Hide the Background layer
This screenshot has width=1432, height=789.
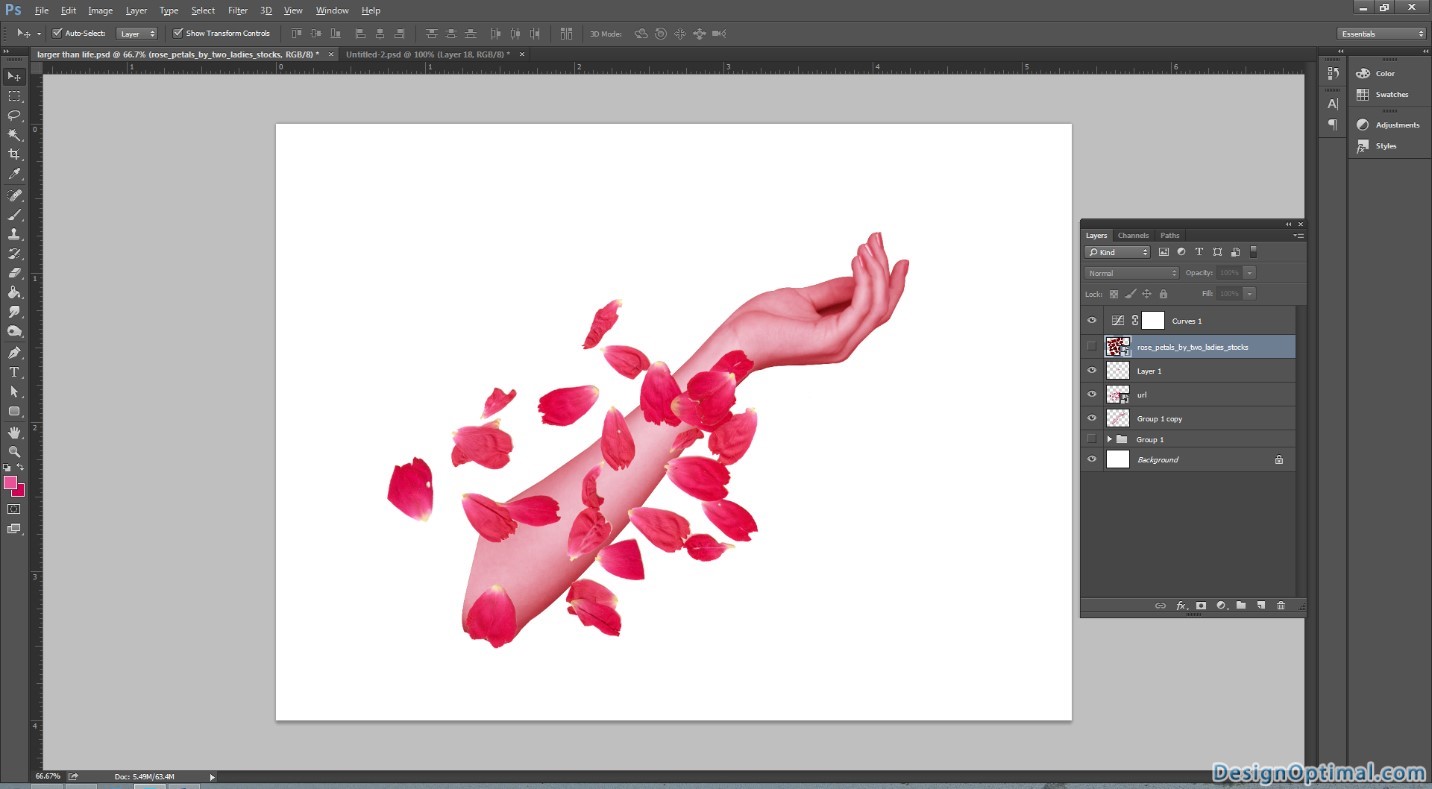(x=1092, y=460)
